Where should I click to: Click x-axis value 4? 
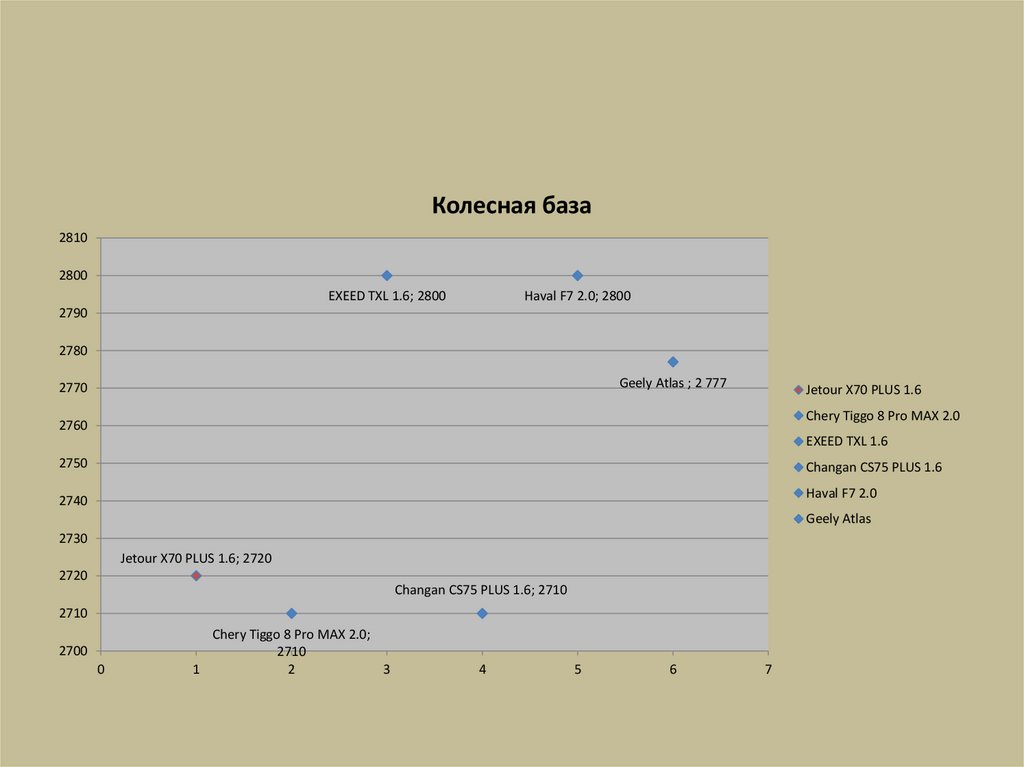pos(482,670)
